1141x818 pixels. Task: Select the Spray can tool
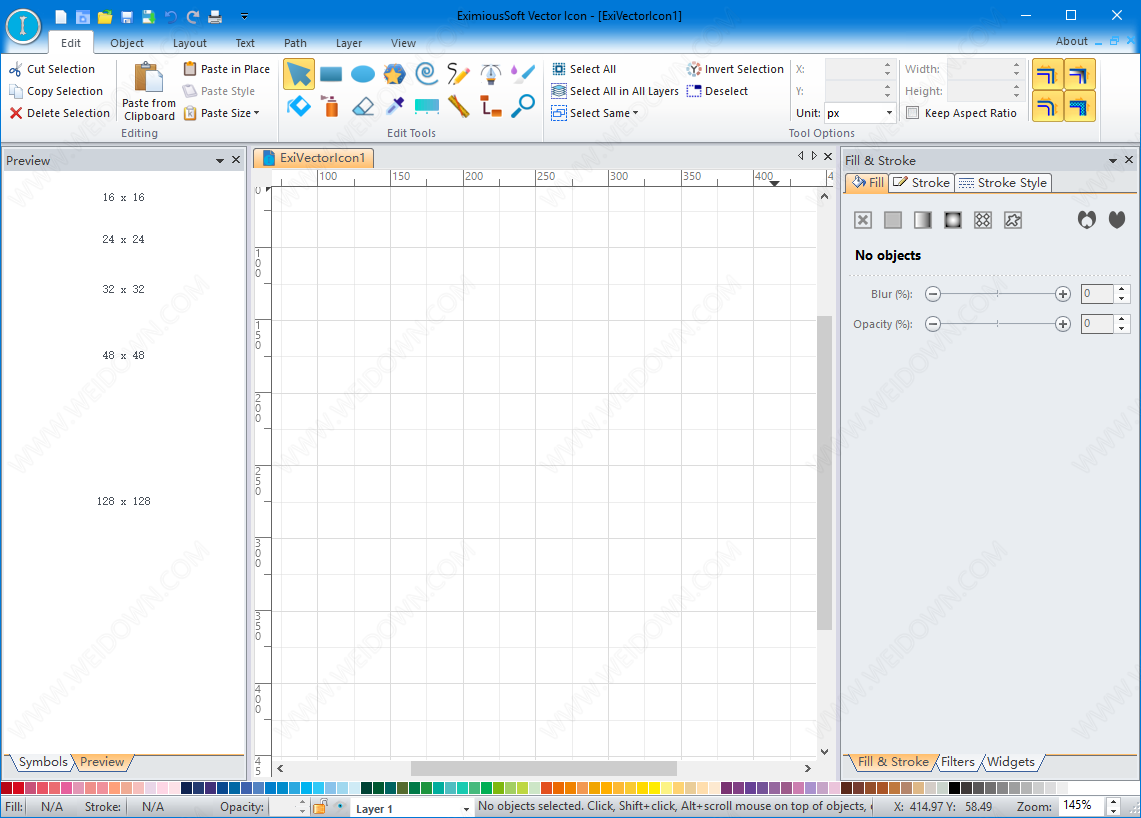tap(331, 106)
